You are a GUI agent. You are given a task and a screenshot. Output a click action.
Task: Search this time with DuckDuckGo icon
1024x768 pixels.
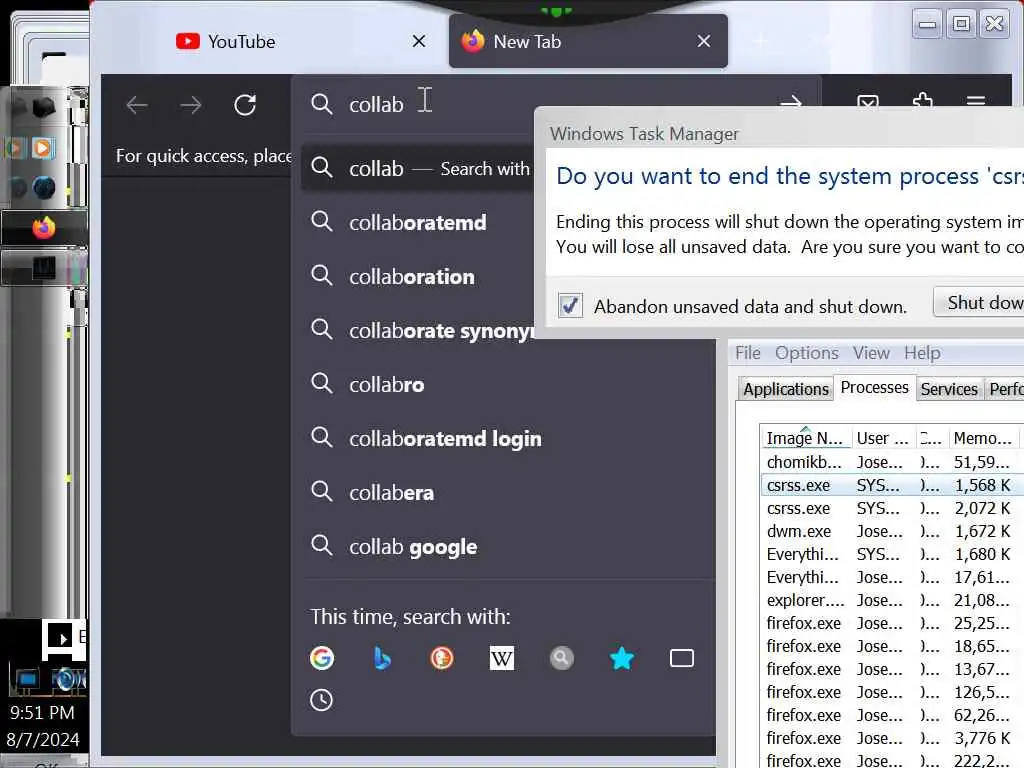[x=442, y=658]
